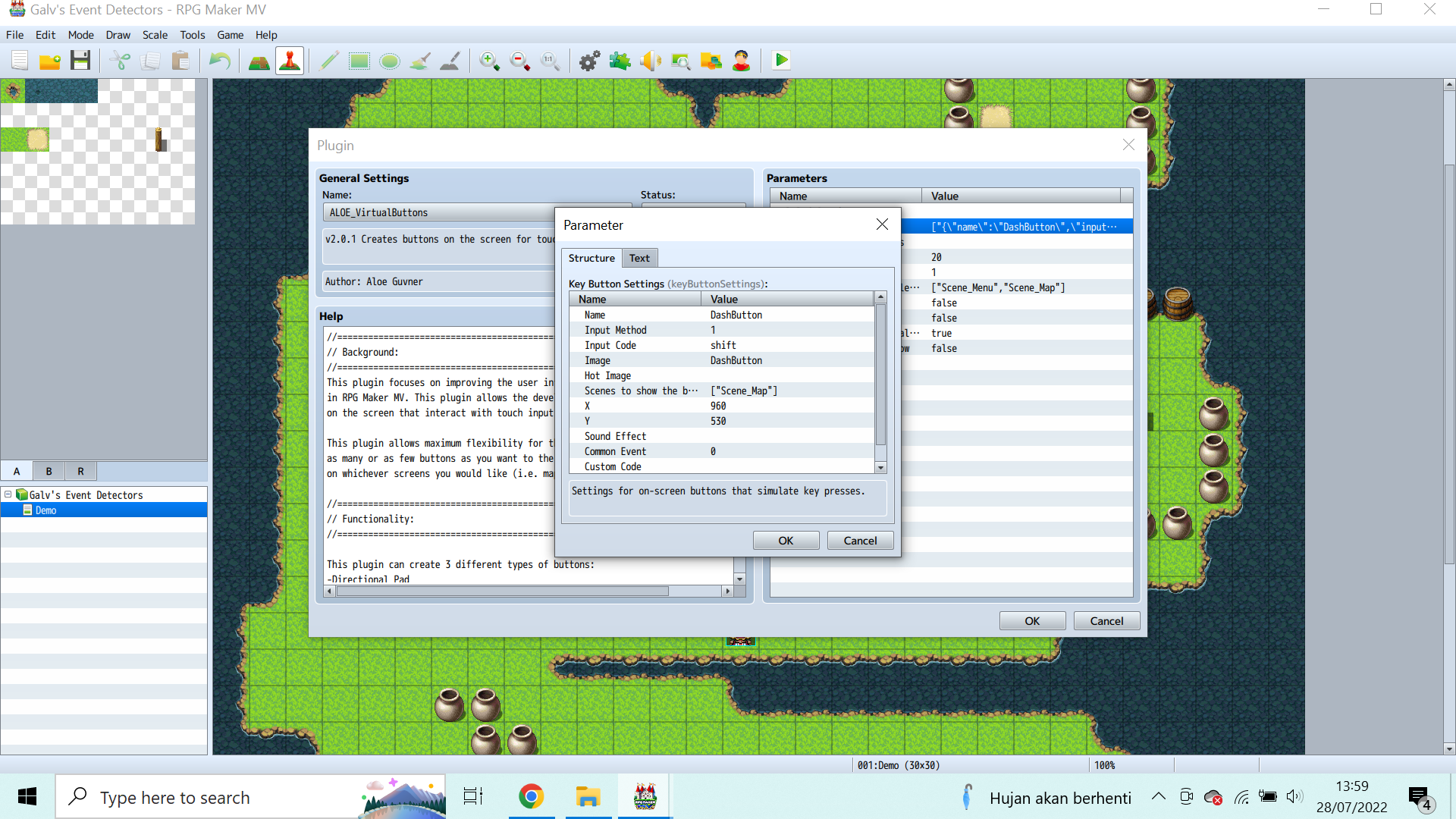Select the Shadow Pen tool
Viewport: 1456px width, 819px height.
coord(450,61)
